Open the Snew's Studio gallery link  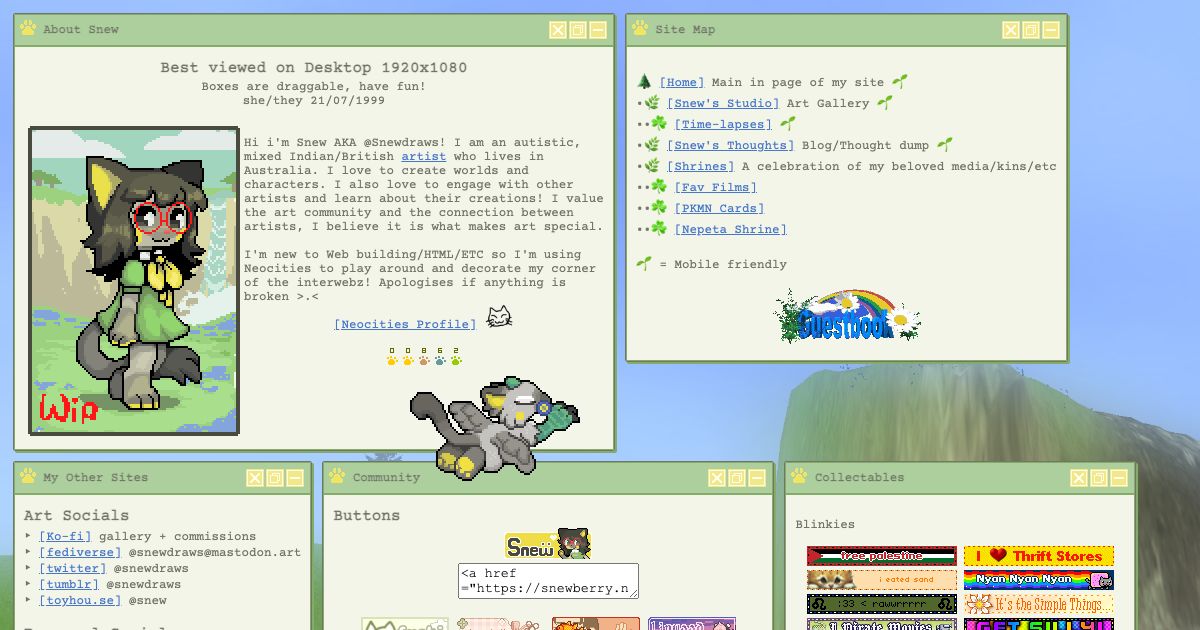[x=722, y=103]
